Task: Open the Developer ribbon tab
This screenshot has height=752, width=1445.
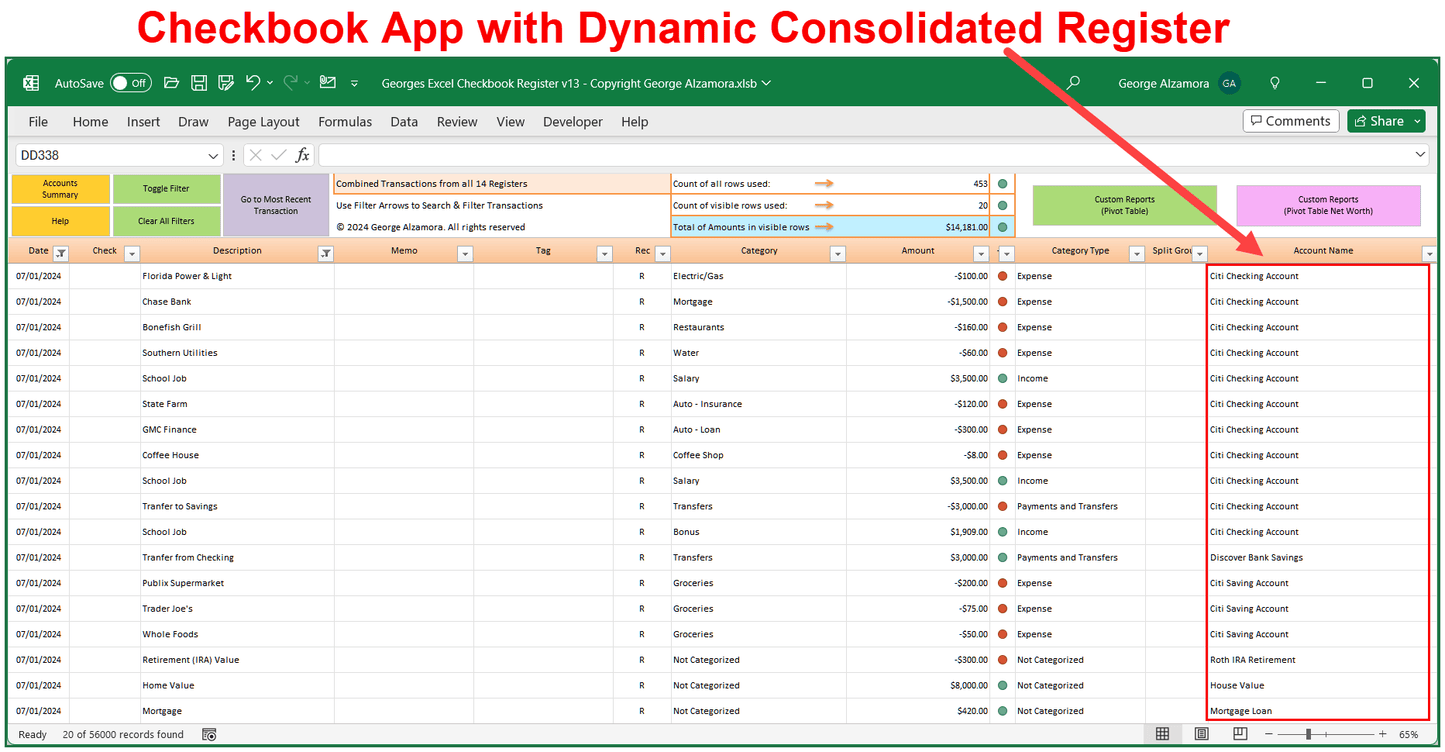Action: click(572, 122)
